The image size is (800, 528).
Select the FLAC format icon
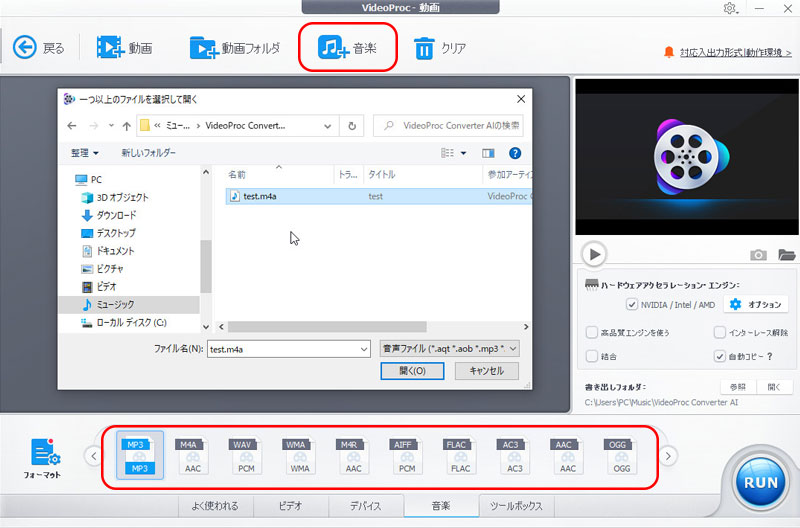coord(461,456)
